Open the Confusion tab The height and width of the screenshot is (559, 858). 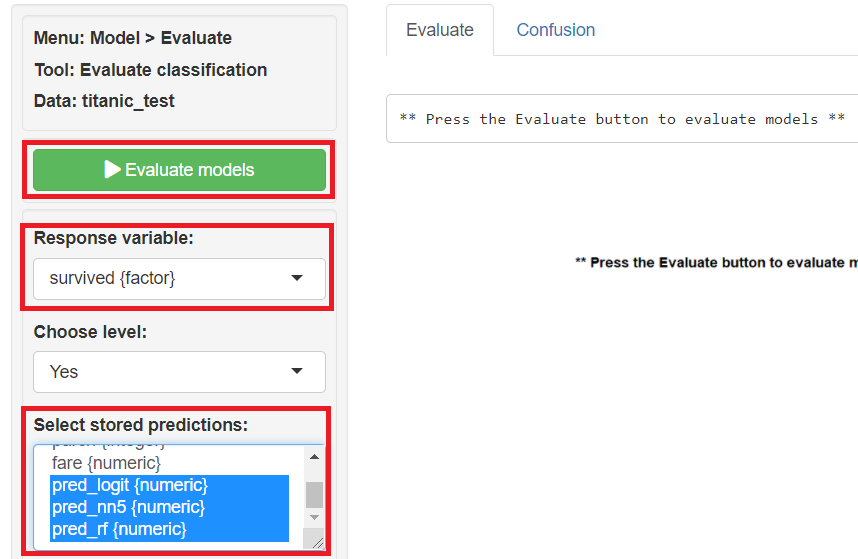click(x=555, y=30)
